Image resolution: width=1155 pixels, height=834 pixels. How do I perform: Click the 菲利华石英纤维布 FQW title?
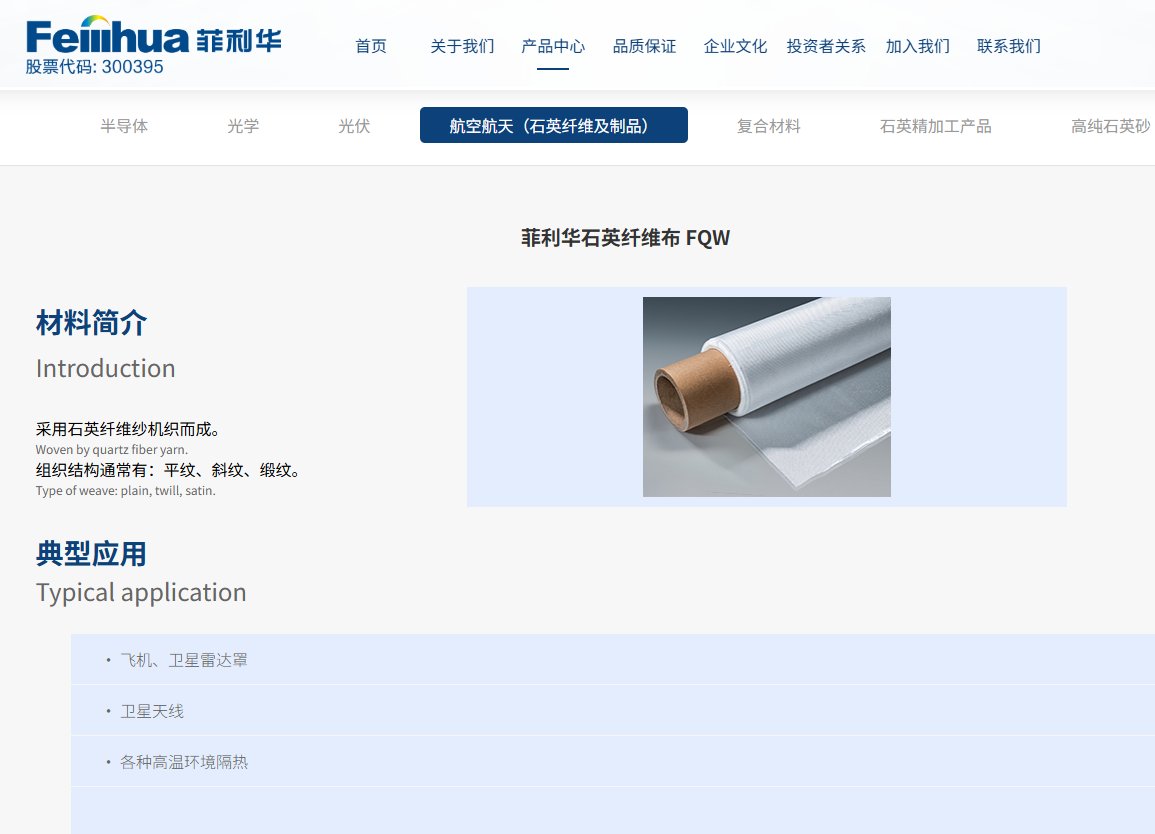(x=625, y=238)
